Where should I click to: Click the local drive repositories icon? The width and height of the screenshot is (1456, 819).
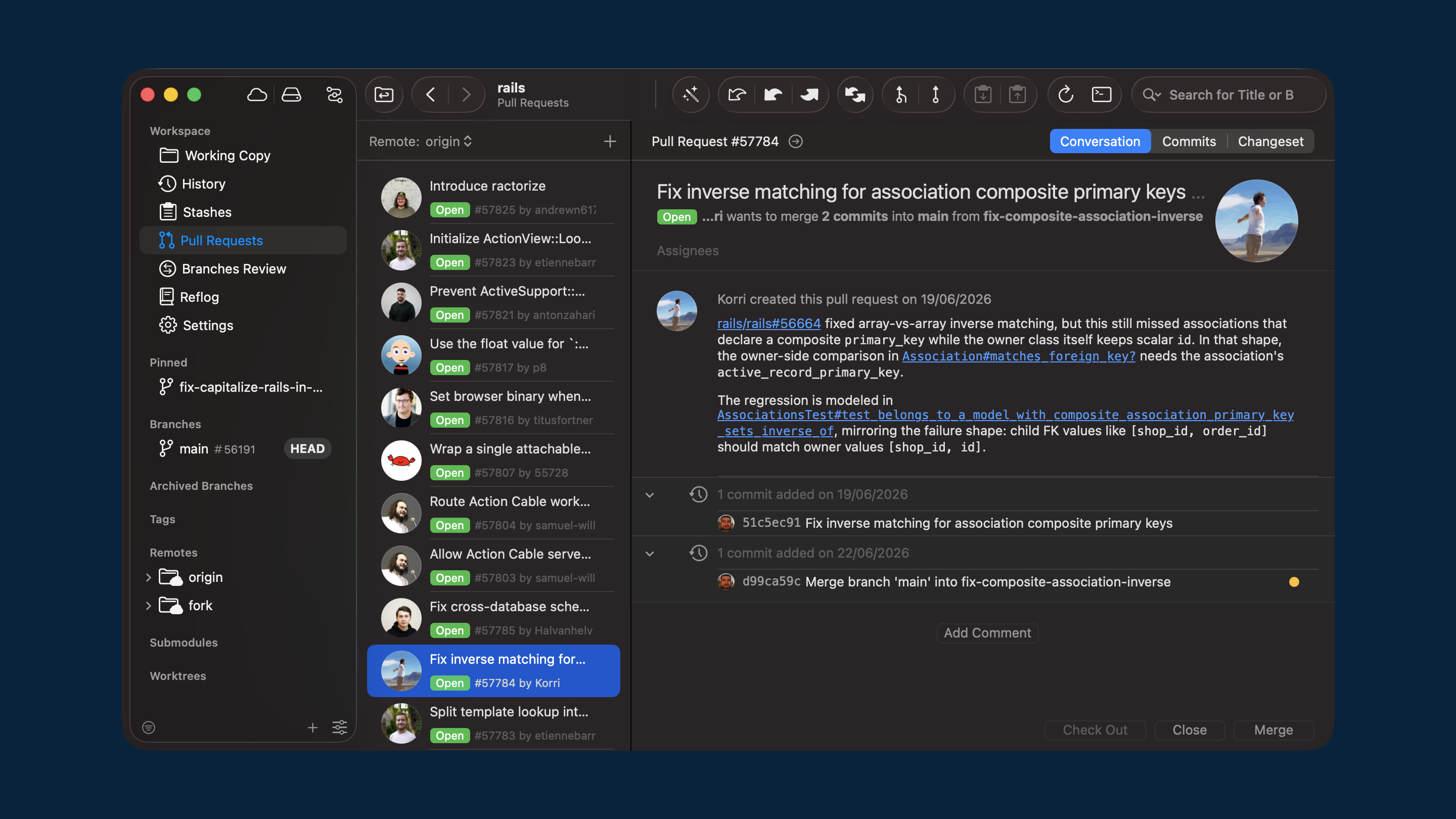[291, 95]
